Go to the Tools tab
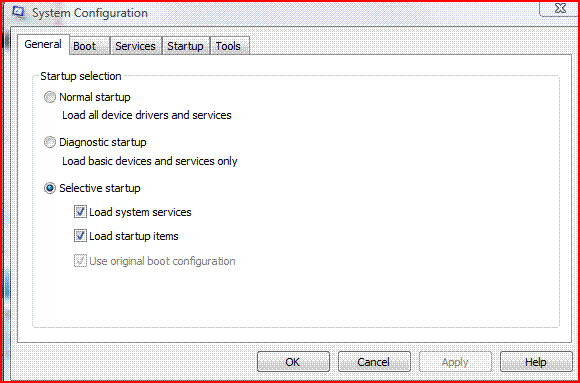This screenshot has height=383, width=580. click(230, 46)
